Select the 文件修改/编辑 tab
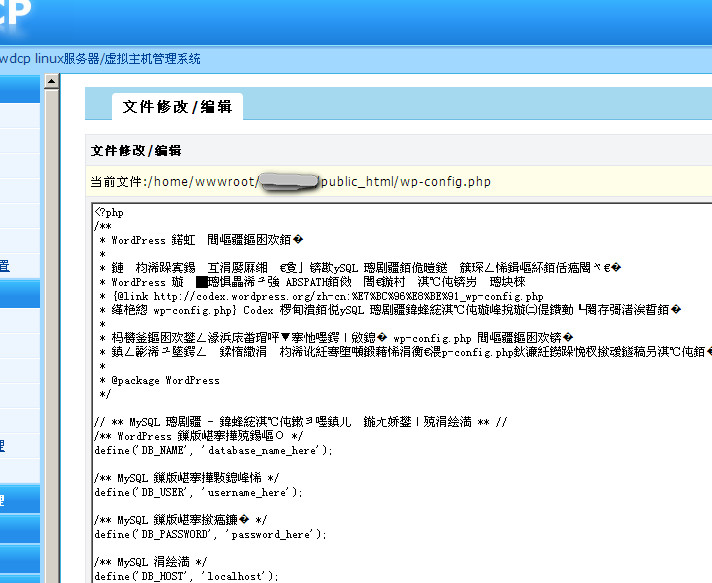 pyautogui.click(x=177, y=107)
